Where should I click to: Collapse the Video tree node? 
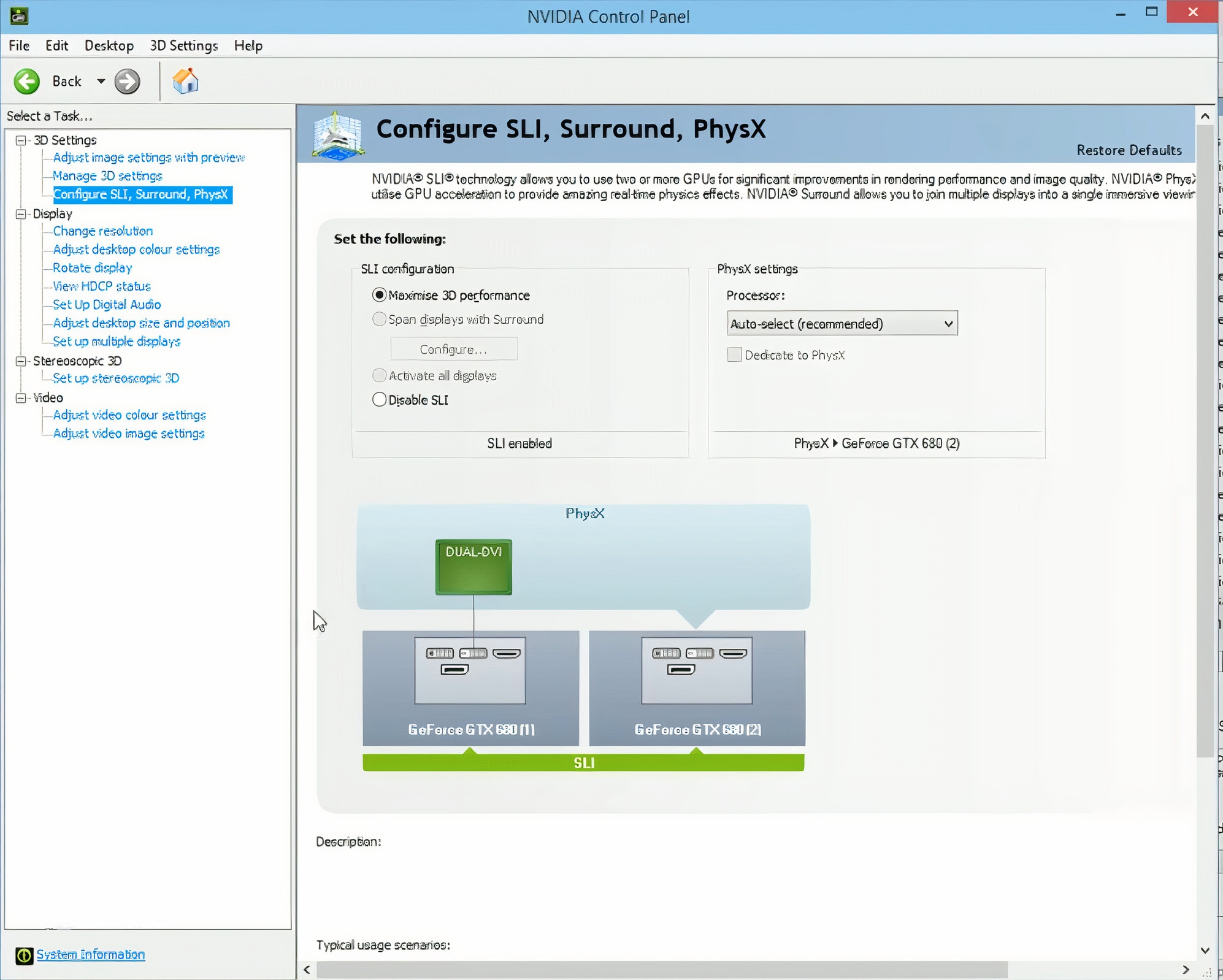21,398
